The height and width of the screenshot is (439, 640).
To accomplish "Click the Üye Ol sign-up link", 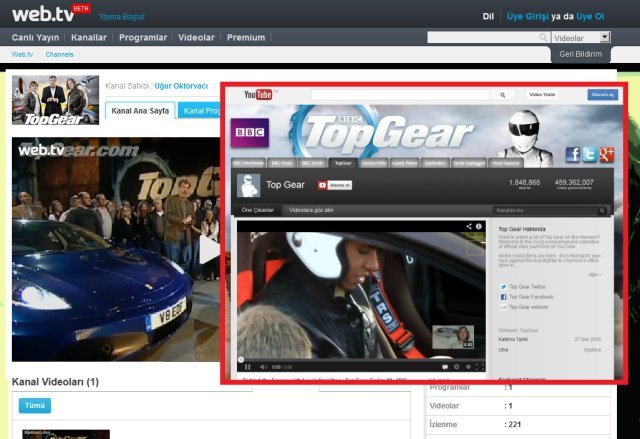I will click(590, 16).
